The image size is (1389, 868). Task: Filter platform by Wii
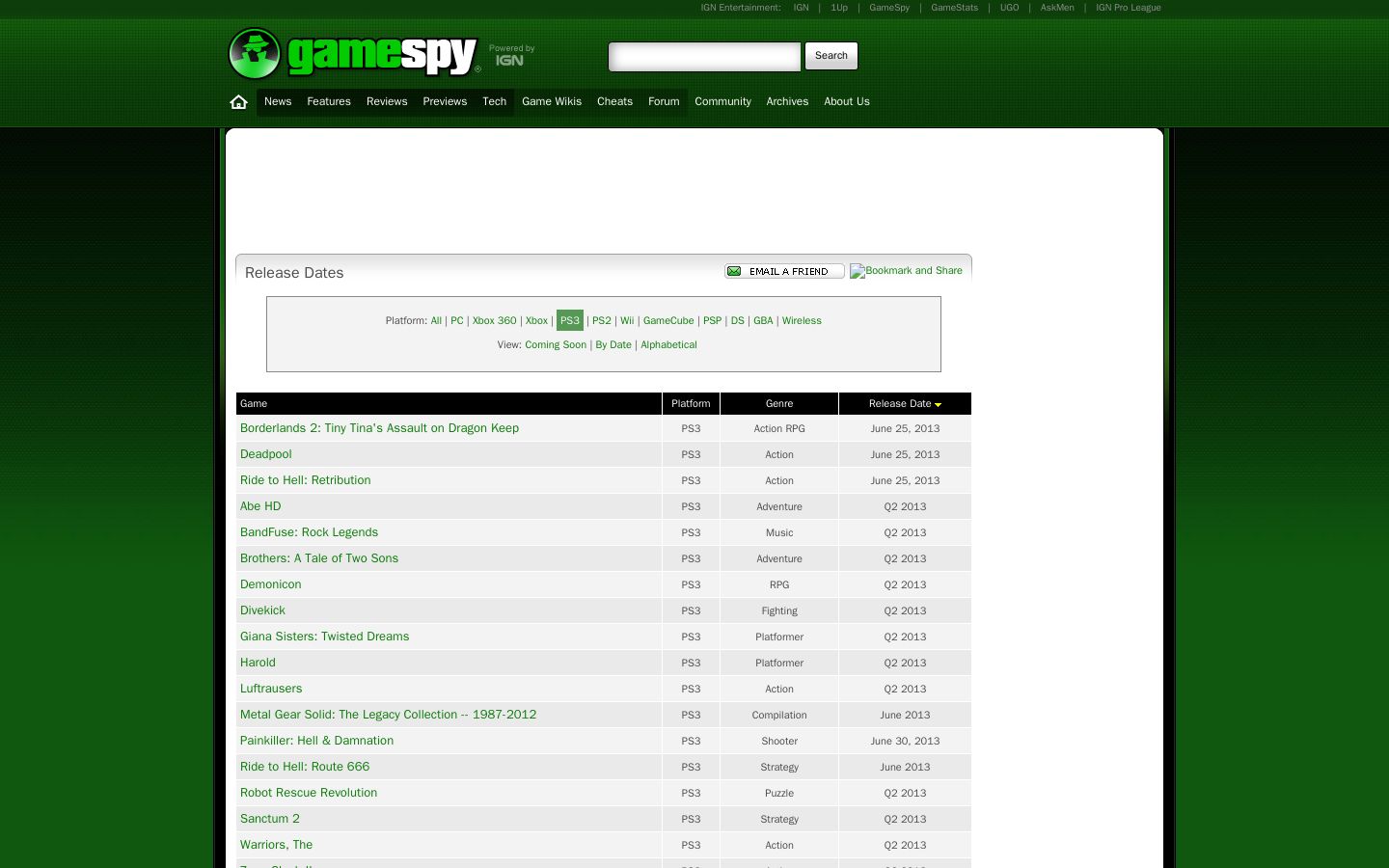tap(627, 321)
